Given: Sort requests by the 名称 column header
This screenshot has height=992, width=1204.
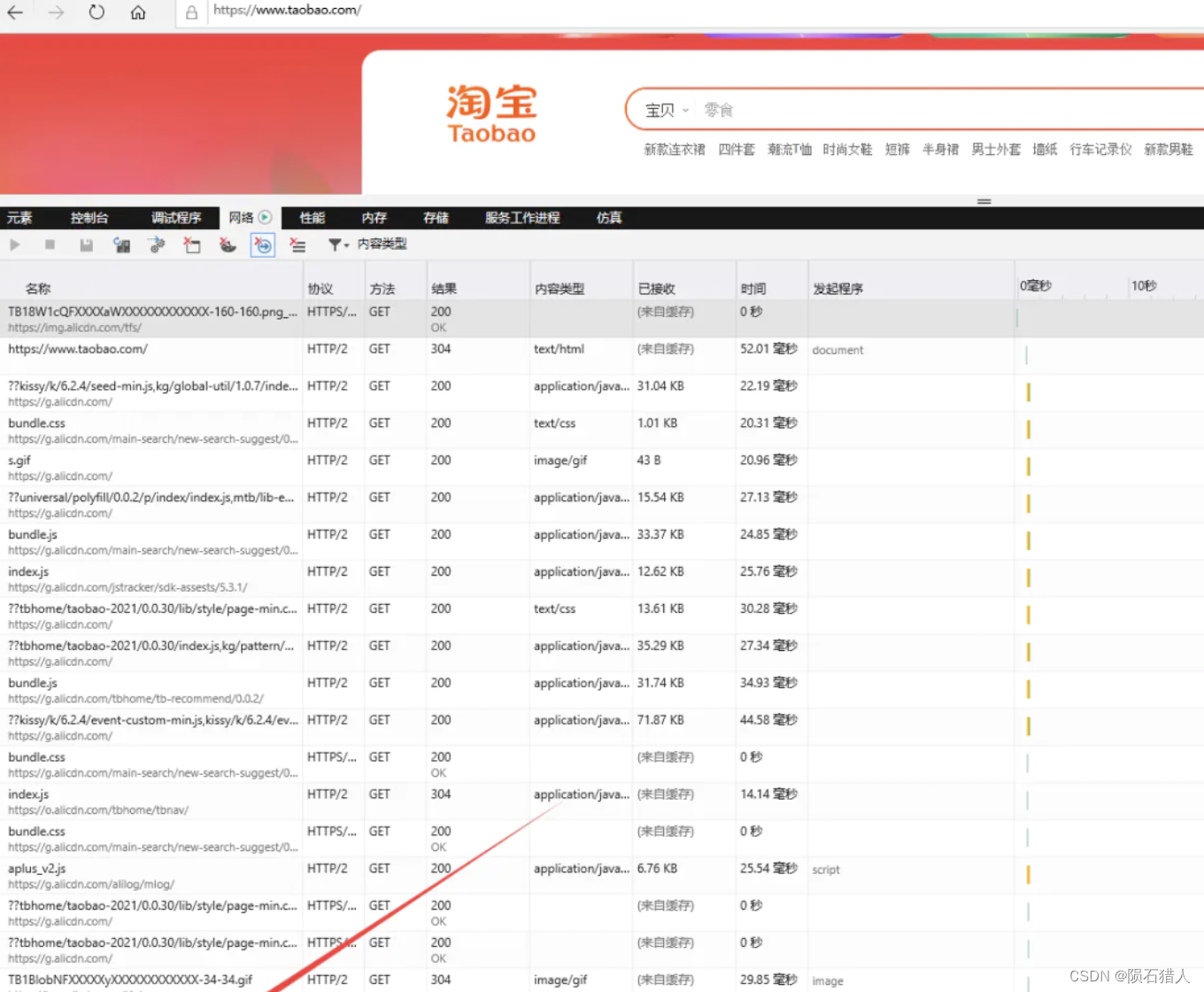Looking at the screenshot, I should point(38,289).
